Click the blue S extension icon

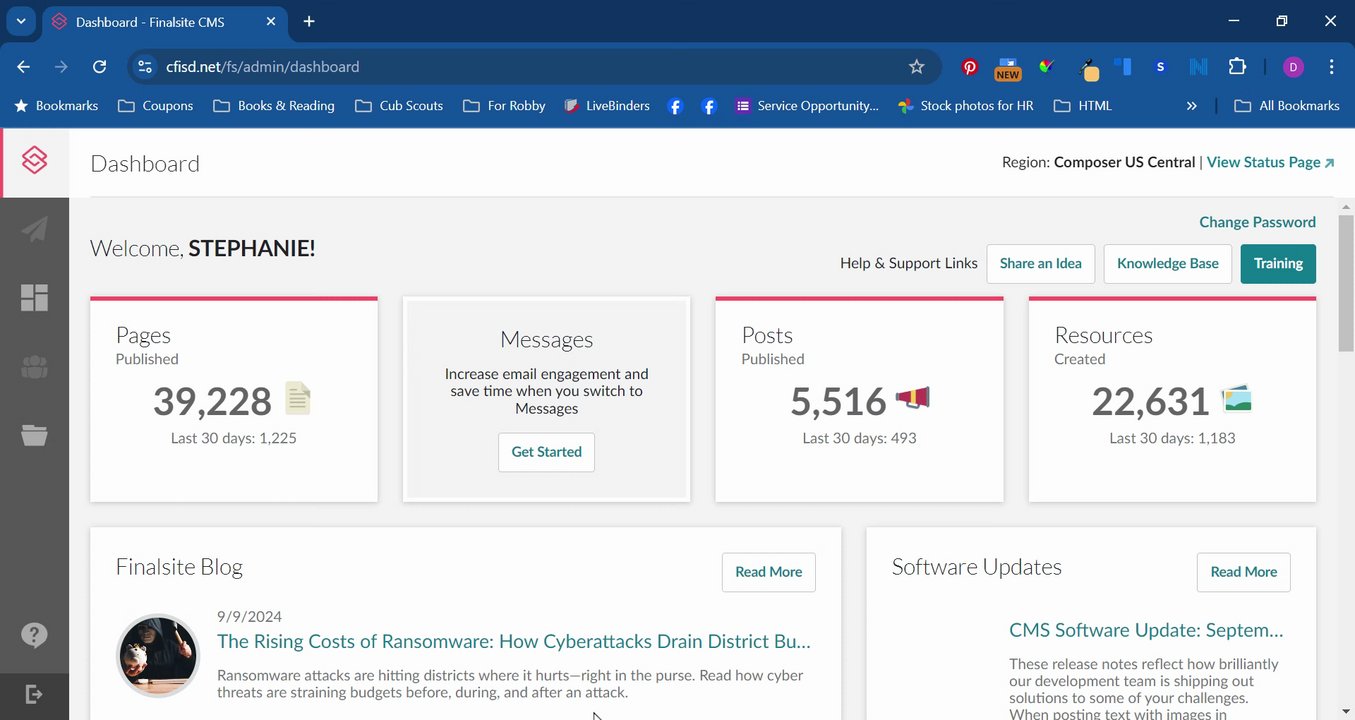1160,67
